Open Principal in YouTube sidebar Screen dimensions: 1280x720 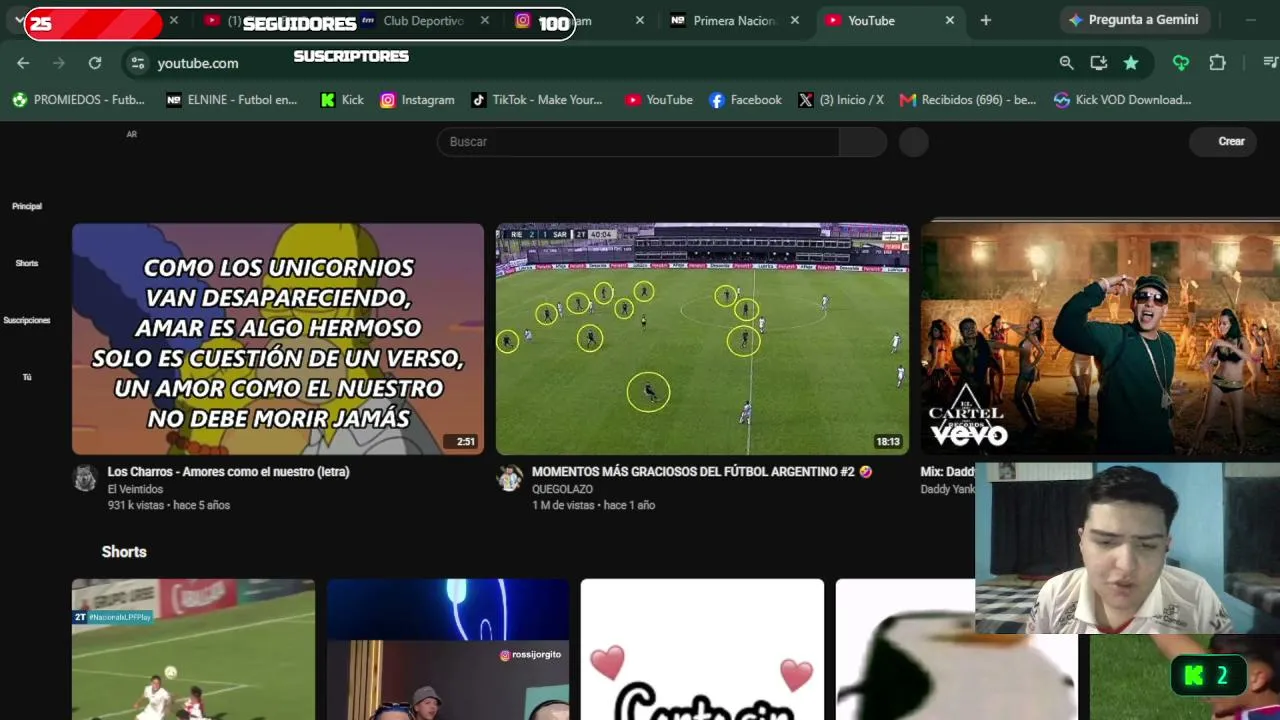click(x=27, y=206)
